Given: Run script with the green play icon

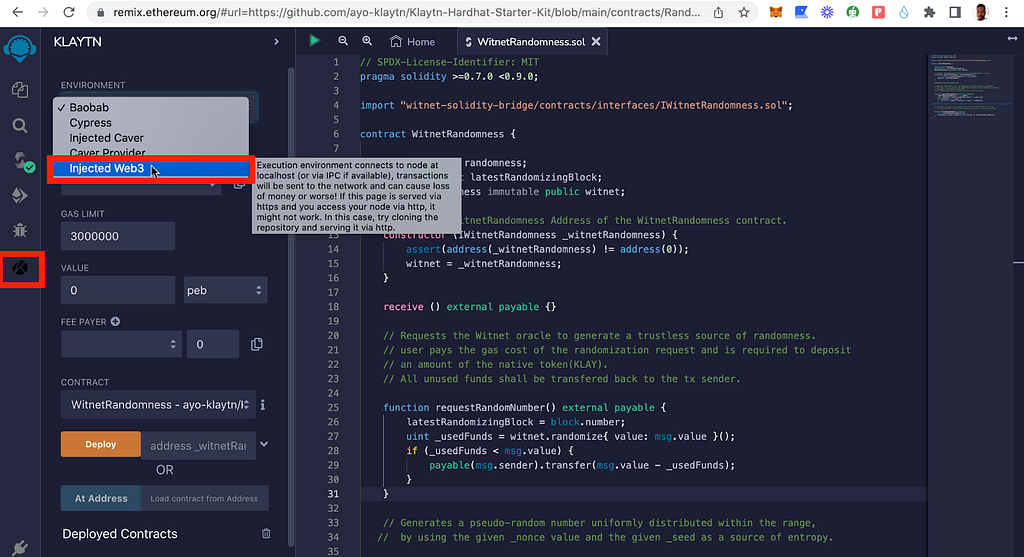Looking at the screenshot, I should tap(314, 40).
